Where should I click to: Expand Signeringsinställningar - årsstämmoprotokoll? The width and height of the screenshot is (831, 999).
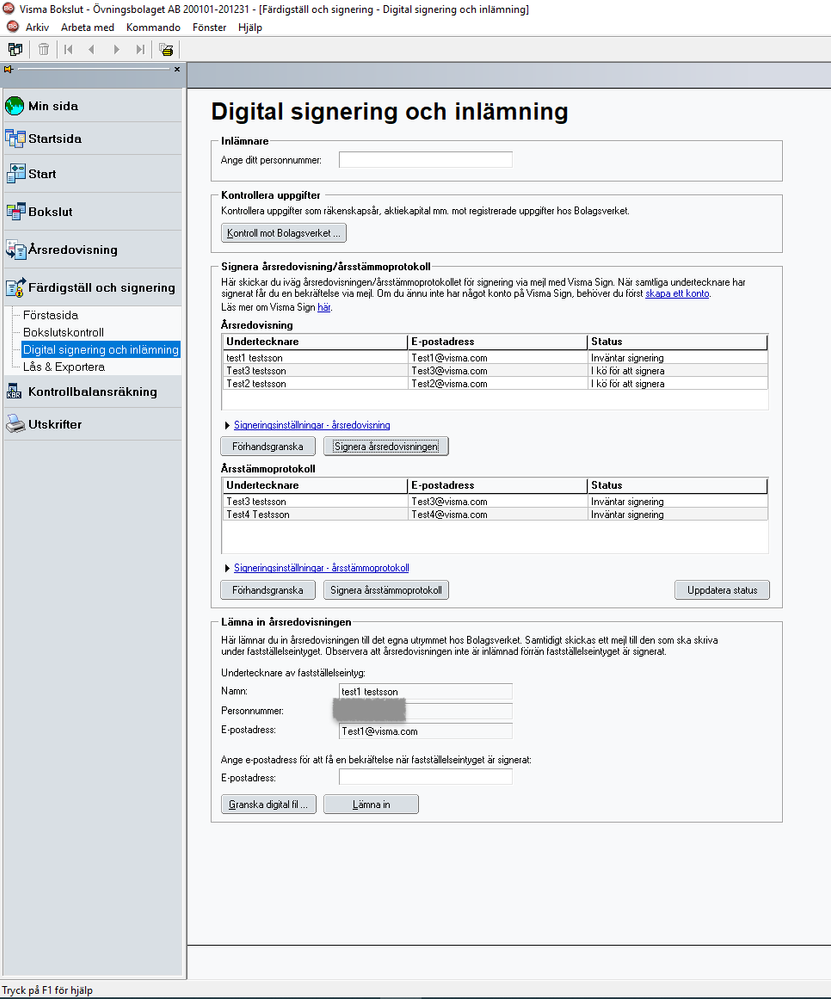tap(321, 568)
